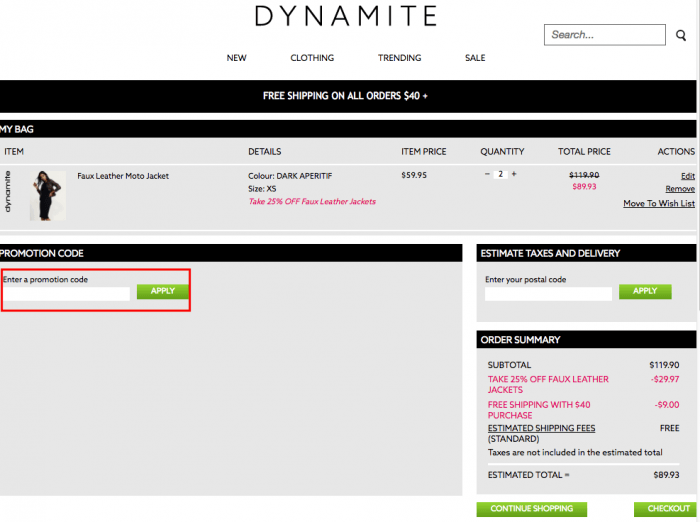Click the DYNAMITE logo

346,16
